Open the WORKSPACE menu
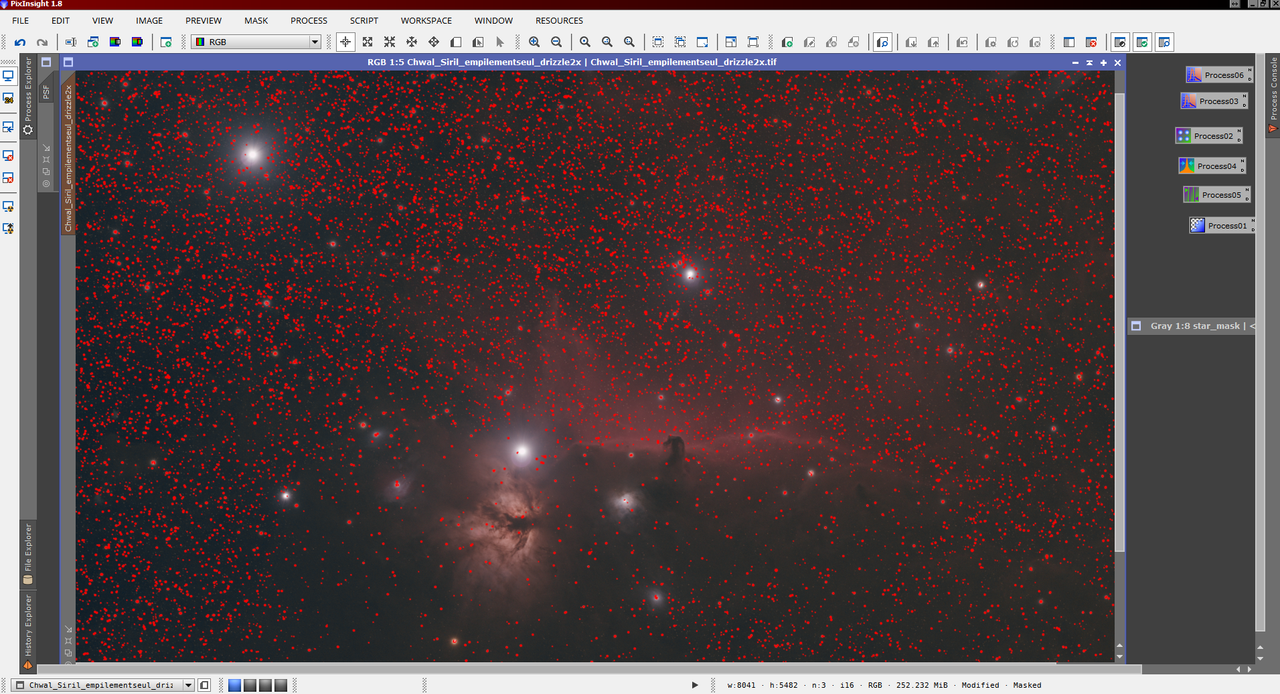This screenshot has width=1280, height=694. (x=426, y=20)
